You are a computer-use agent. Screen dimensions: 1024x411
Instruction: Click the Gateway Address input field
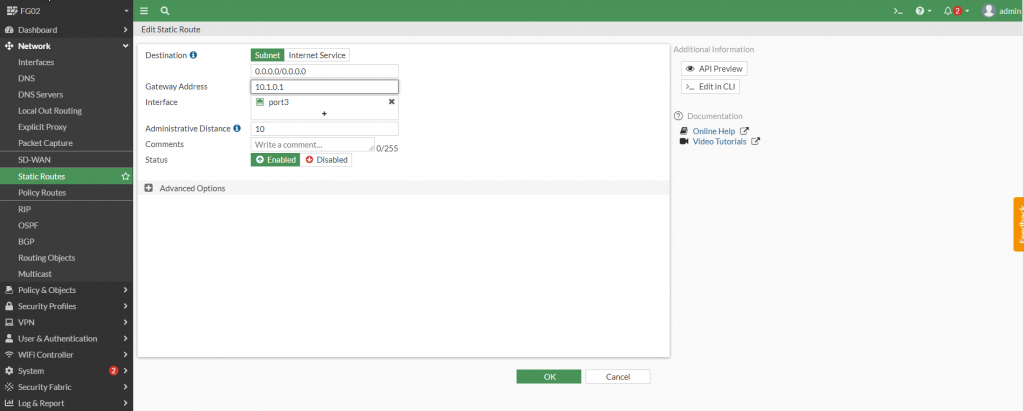coord(324,87)
